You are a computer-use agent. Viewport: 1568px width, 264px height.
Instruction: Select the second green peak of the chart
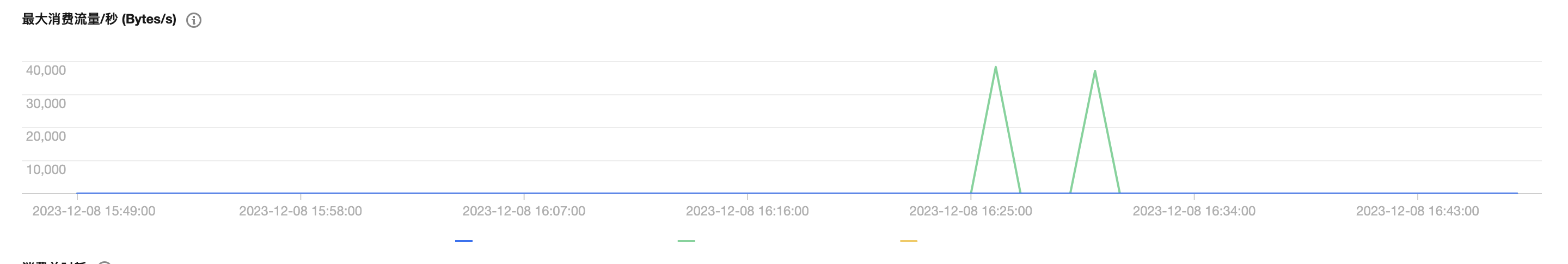pyautogui.click(x=1095, y=71)
